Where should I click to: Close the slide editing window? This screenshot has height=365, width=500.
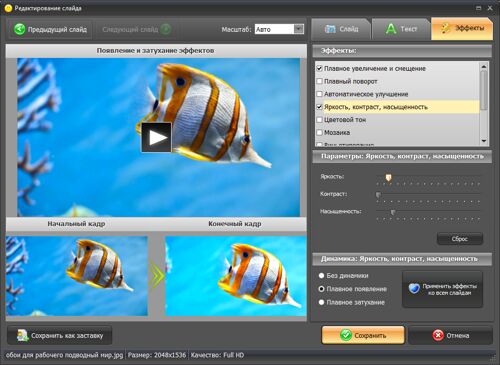point(490,8)
